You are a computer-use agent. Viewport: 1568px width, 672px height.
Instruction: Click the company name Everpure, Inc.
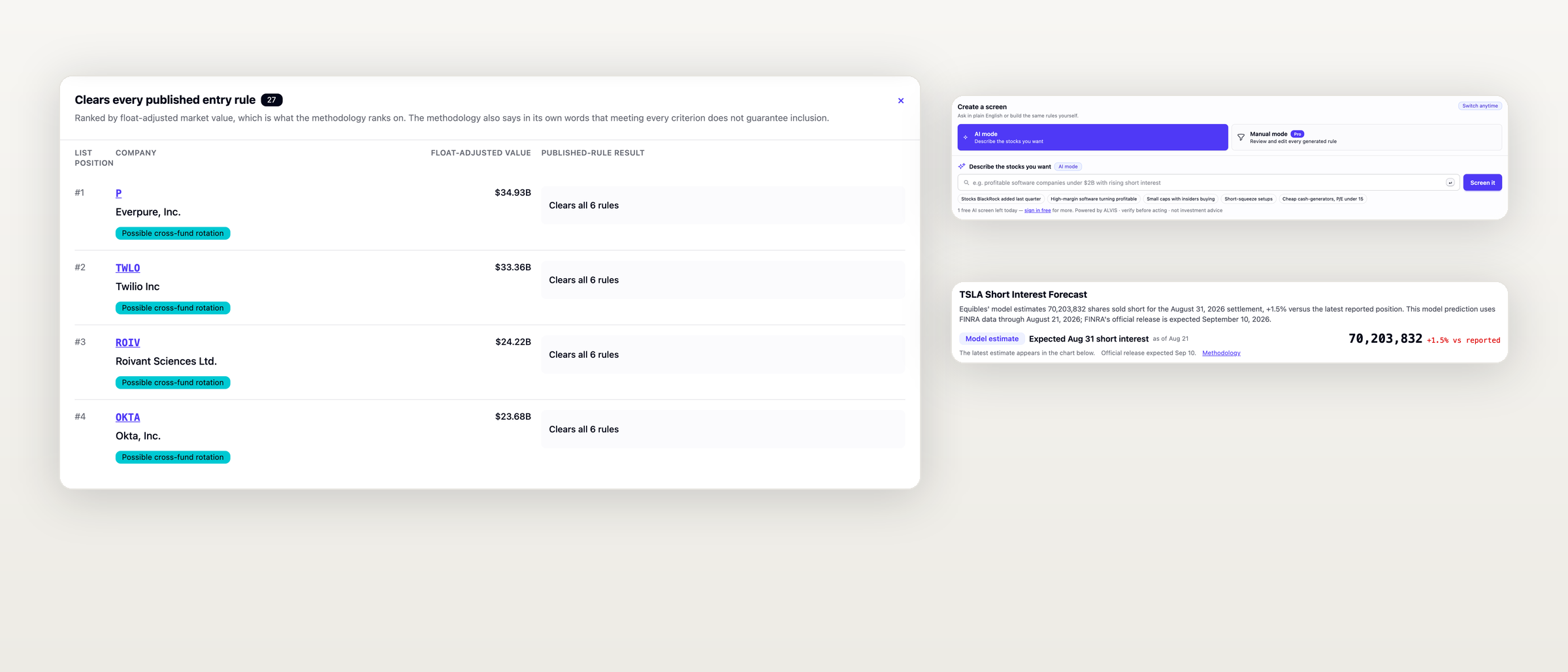tap(148, 212)
